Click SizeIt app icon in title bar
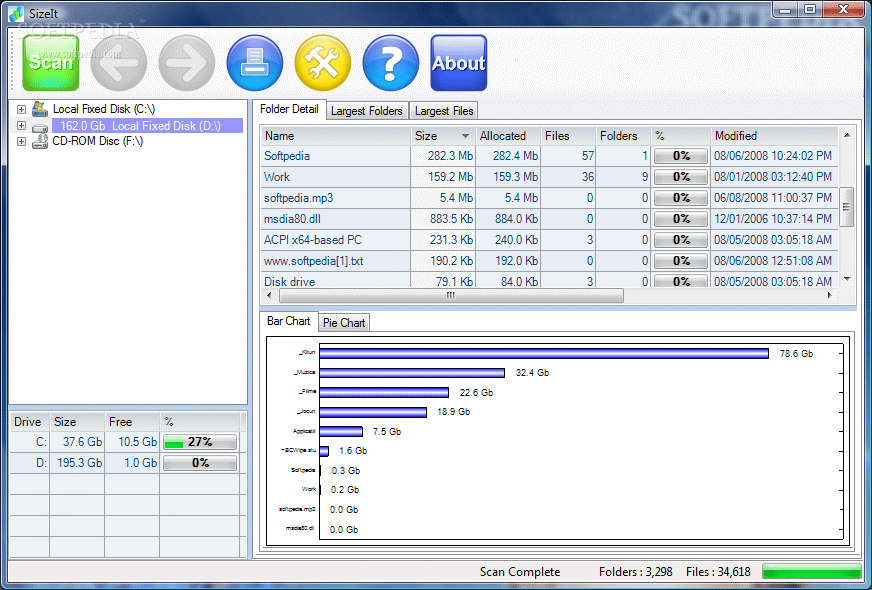872x590 pixels. [x=16, y=13]
